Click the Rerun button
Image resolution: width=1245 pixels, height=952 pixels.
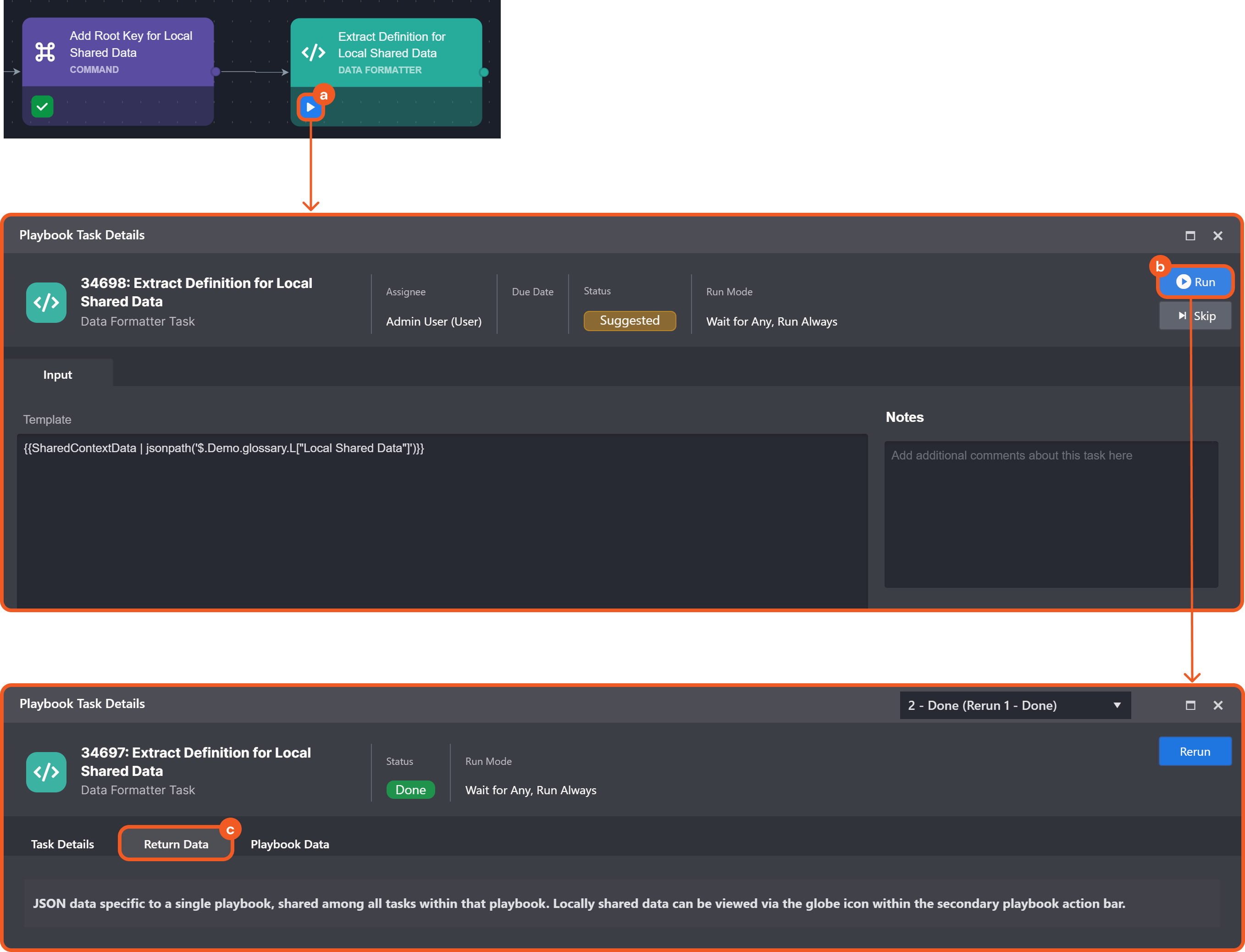coord(1195,752)
